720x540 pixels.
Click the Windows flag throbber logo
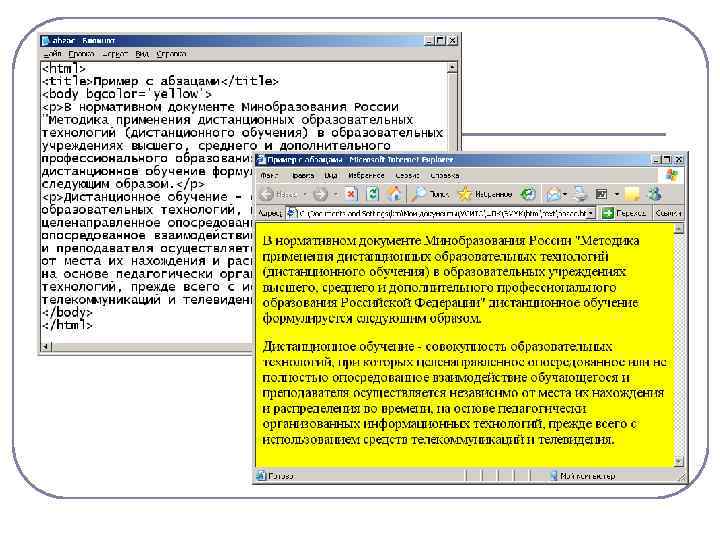[x=672, y=175]
